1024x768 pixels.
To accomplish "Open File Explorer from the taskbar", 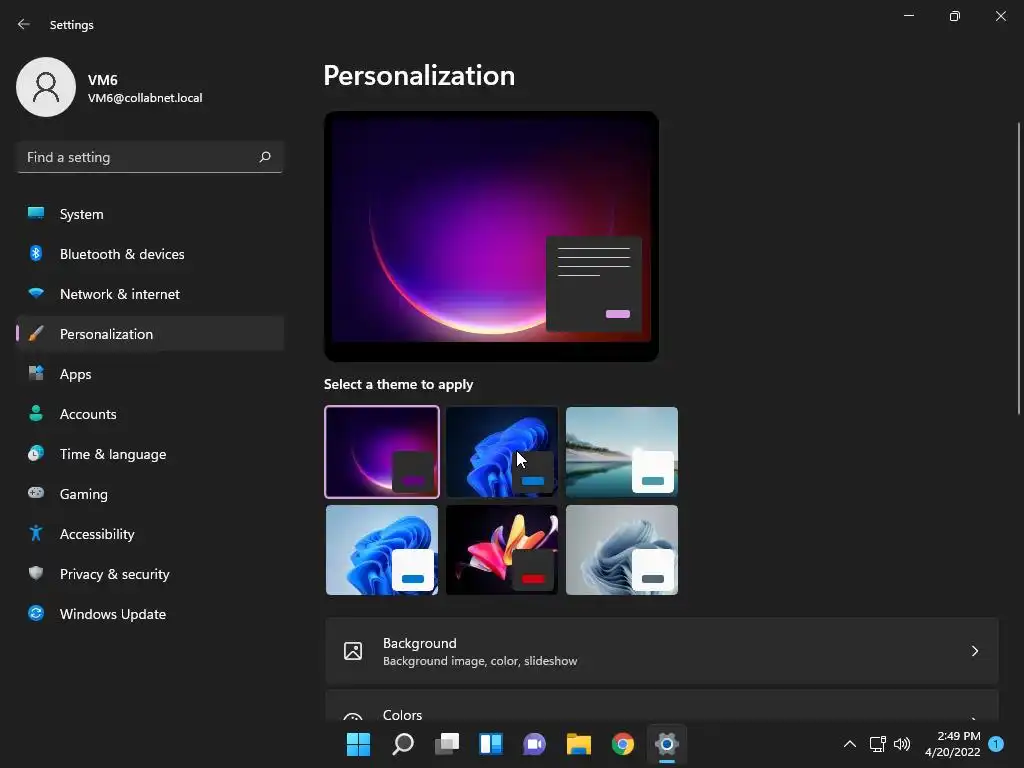I will click(579, 744).
